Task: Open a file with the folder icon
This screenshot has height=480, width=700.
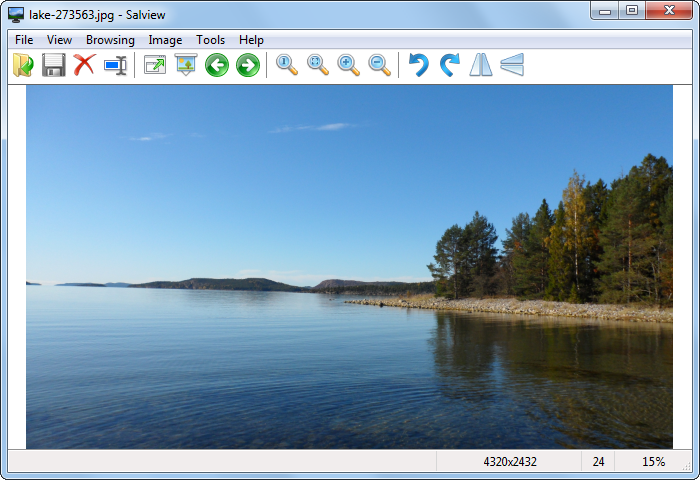Action: click(23, 65)
